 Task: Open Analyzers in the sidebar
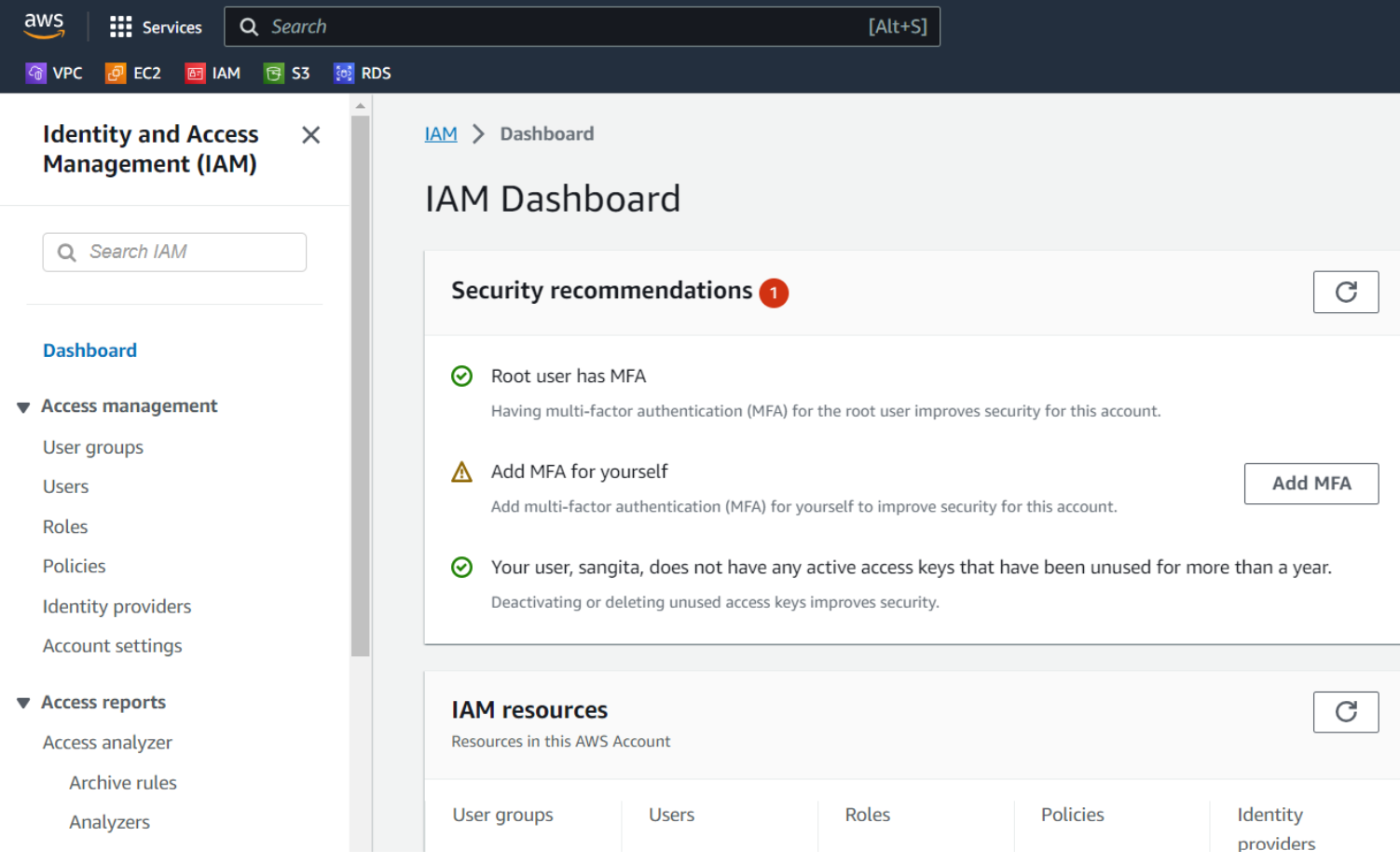[109, 822]
